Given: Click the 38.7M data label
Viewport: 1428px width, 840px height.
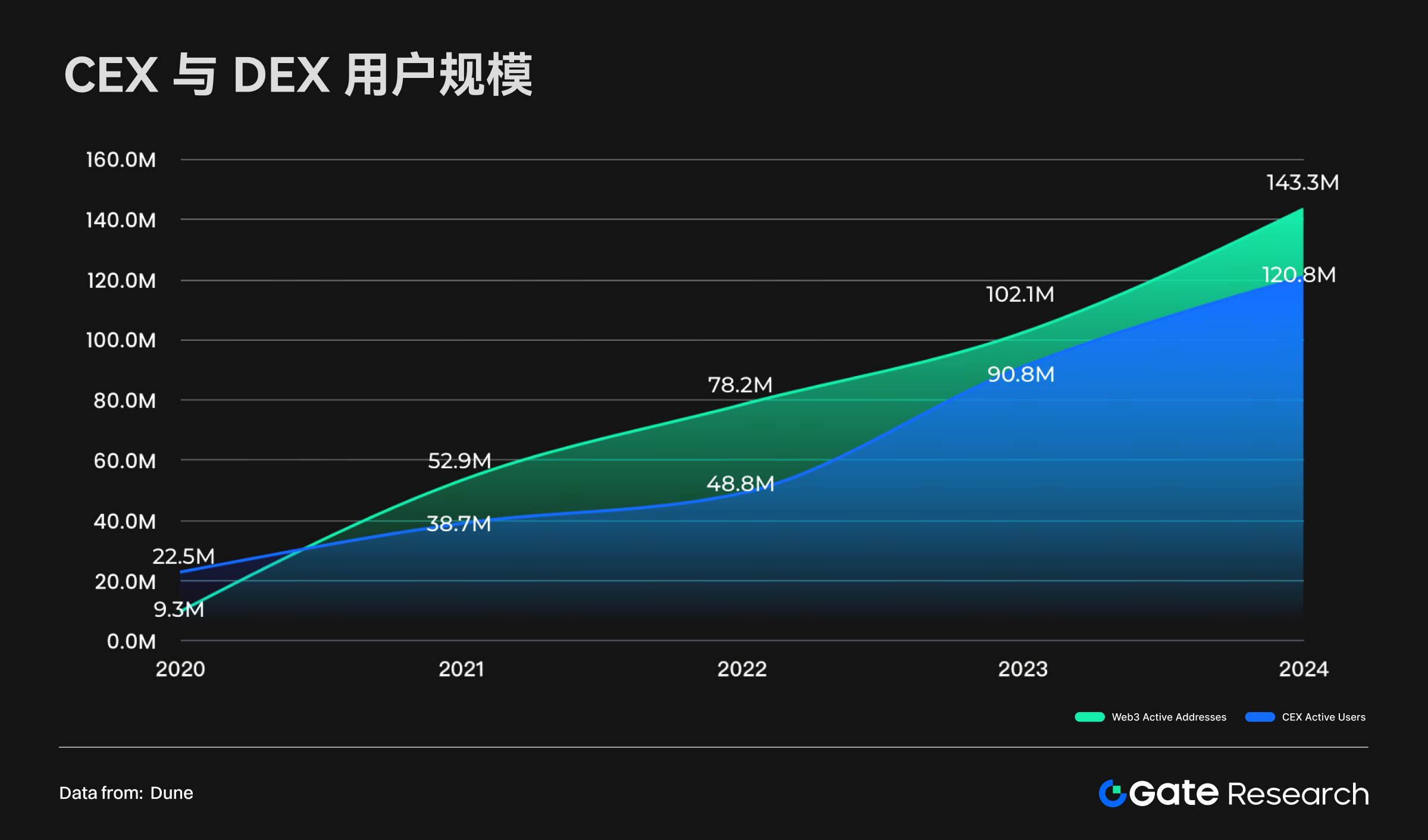Looking at the screenshot, I should tap(459, 524).
